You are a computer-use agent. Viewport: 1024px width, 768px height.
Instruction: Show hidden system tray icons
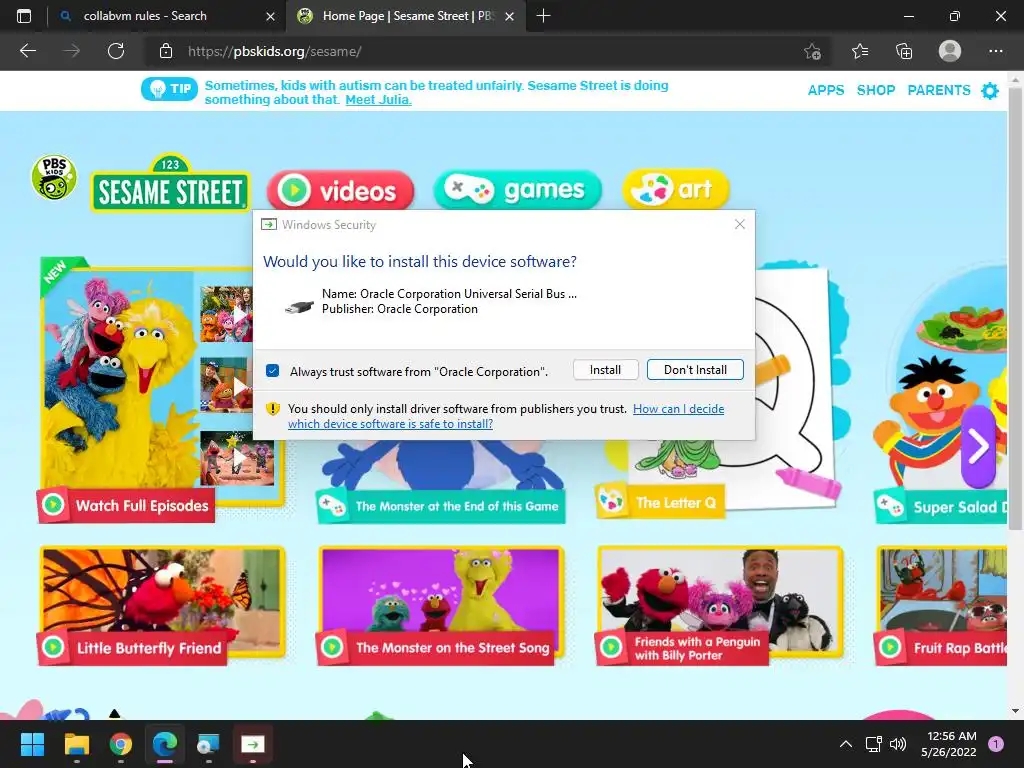tap(846, 744)
